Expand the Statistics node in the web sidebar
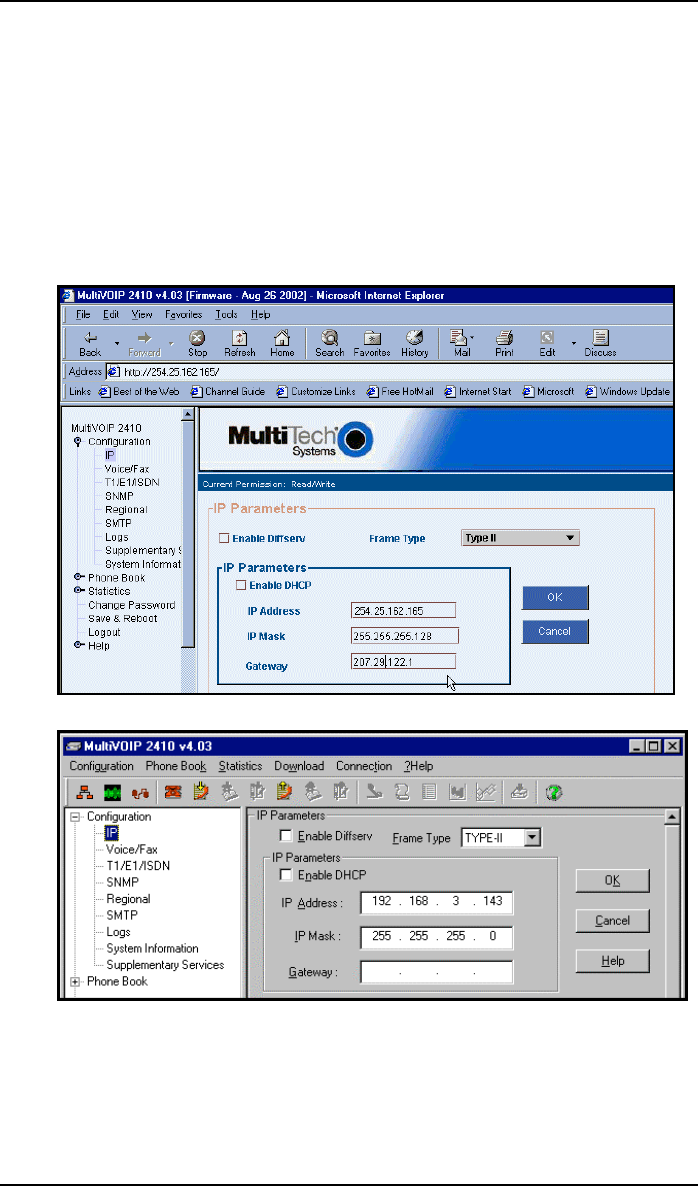This screenshot has height=1186, width=698. tap(77, 591)
